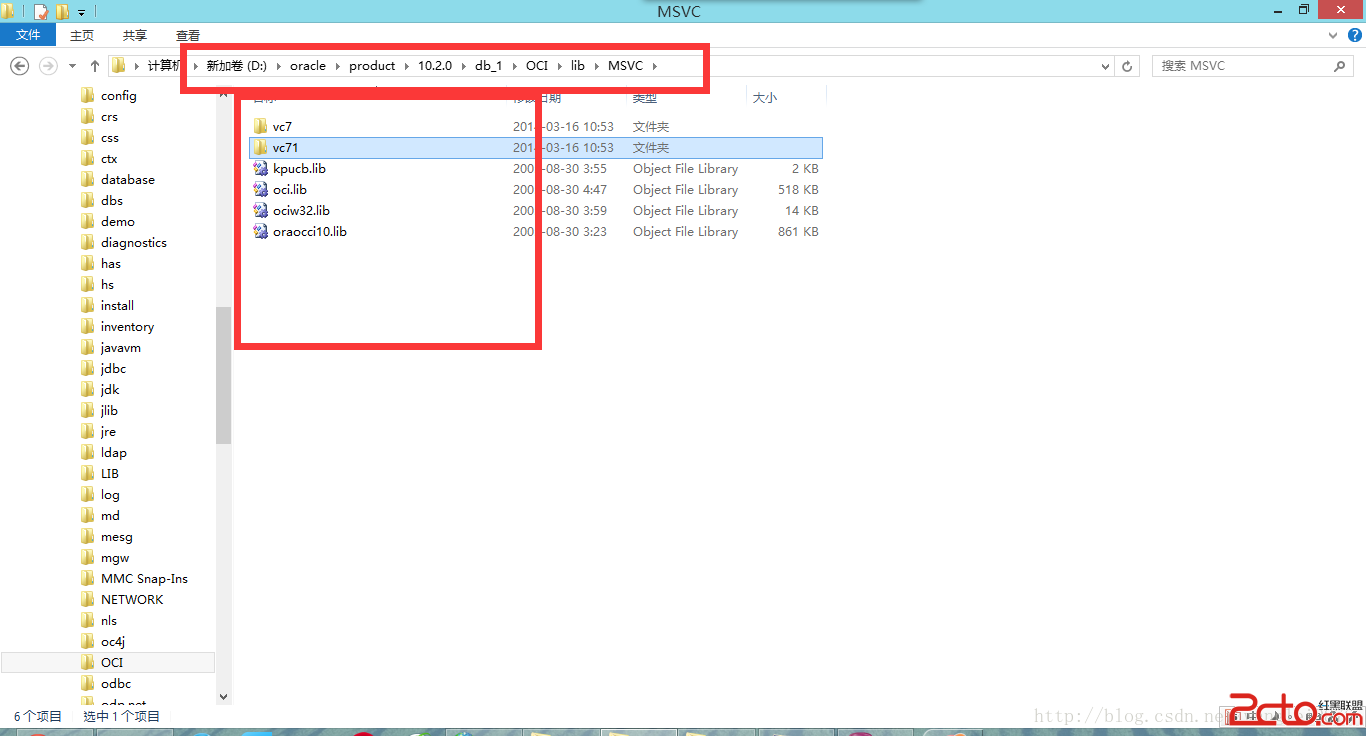Click the lib breadcrumb segment

click(578, 66)
